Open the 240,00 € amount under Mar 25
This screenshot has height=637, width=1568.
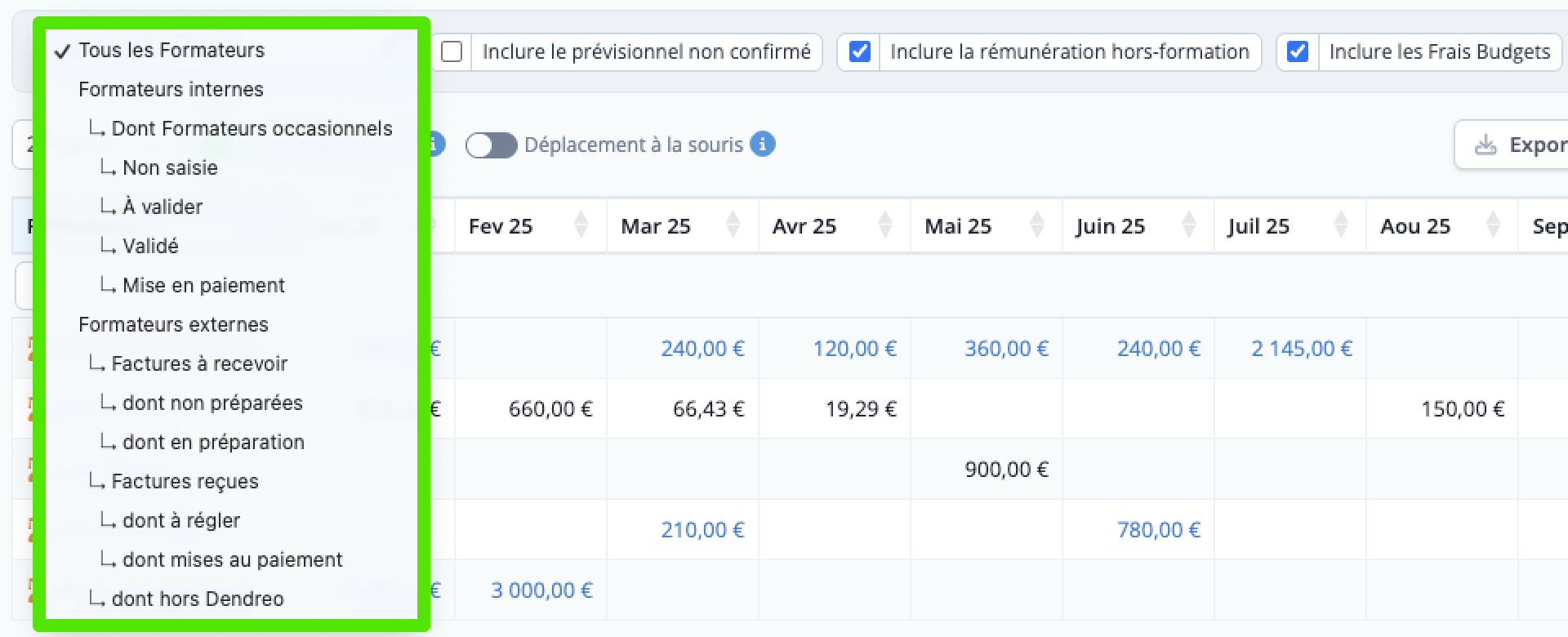pos(702,349)
